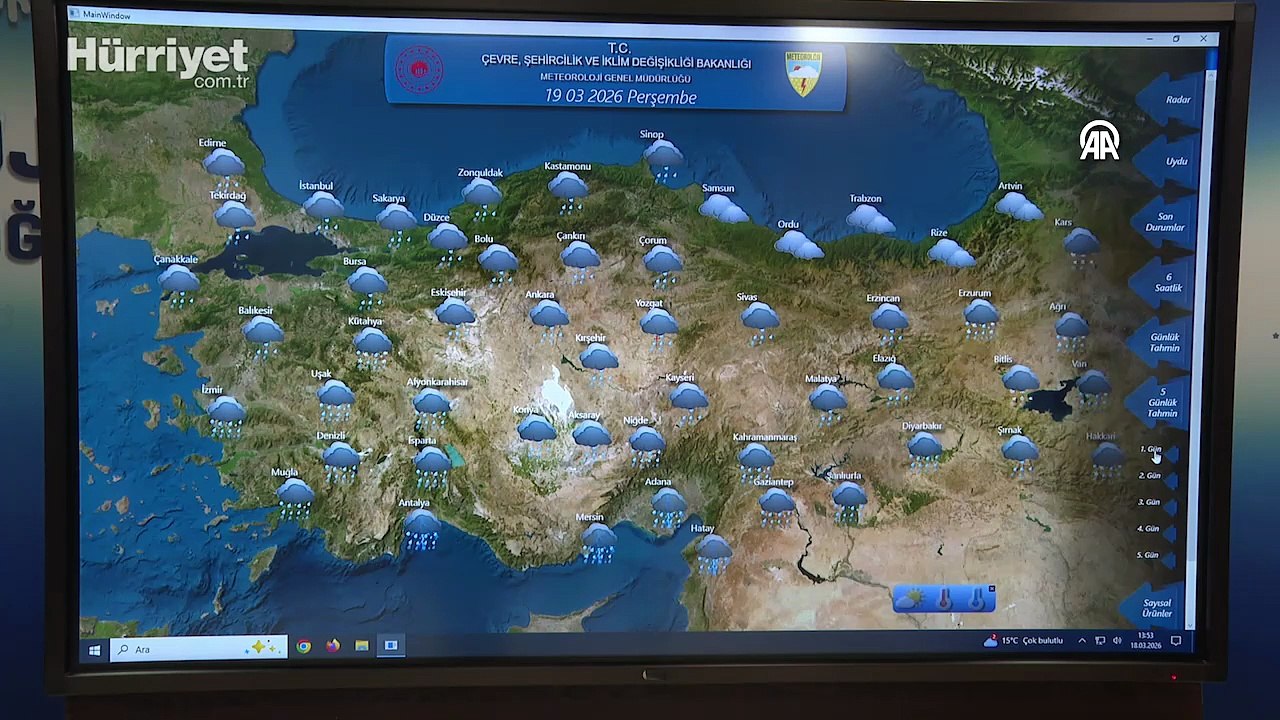Choose 1. Gün forecast day

tap(1158, 451)
